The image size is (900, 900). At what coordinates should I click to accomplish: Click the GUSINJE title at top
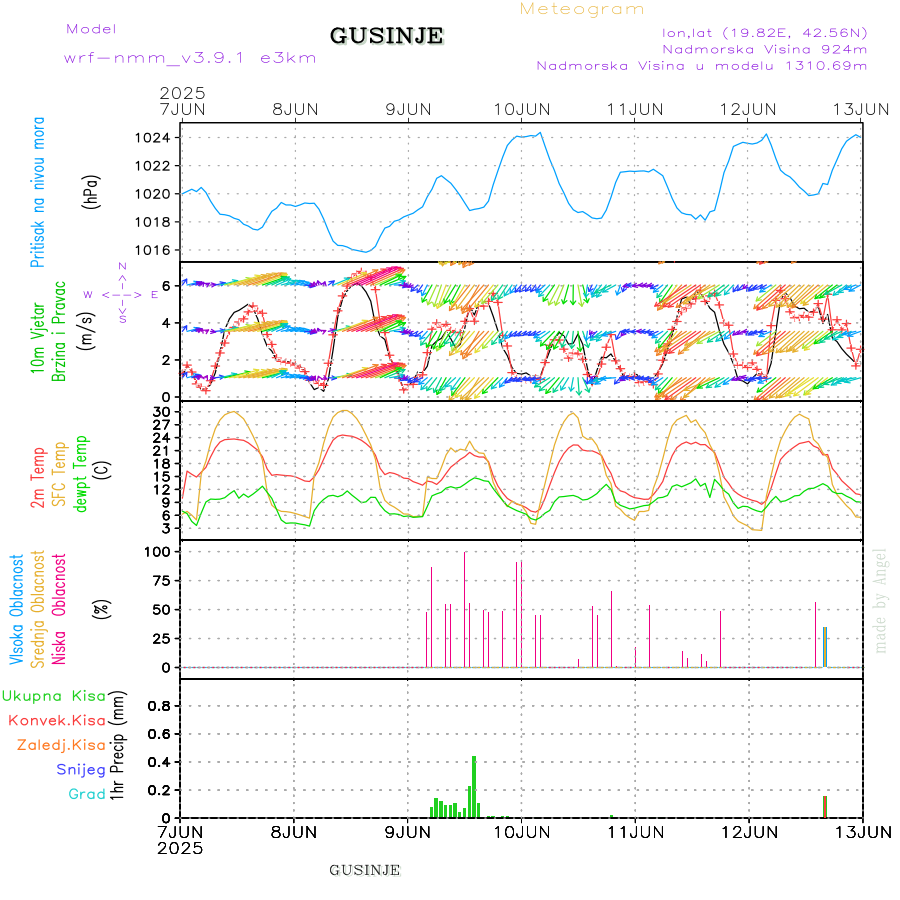tap(386, 37)
